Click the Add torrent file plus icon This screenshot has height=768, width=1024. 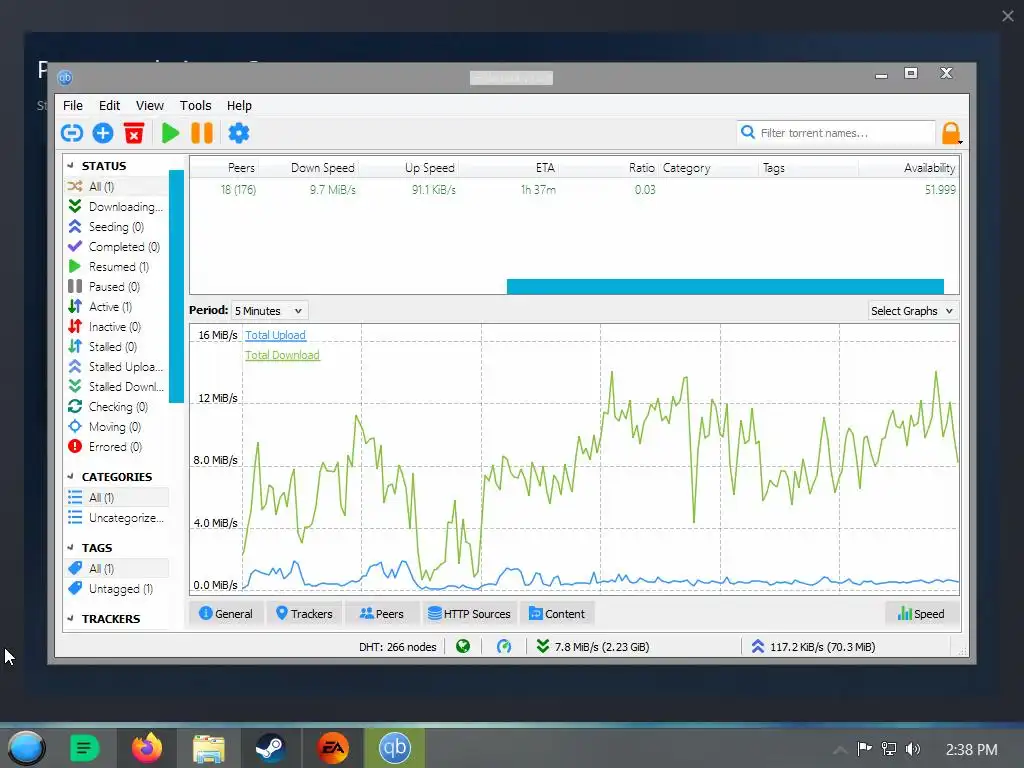pyautogui.click(x=103, y=133)
